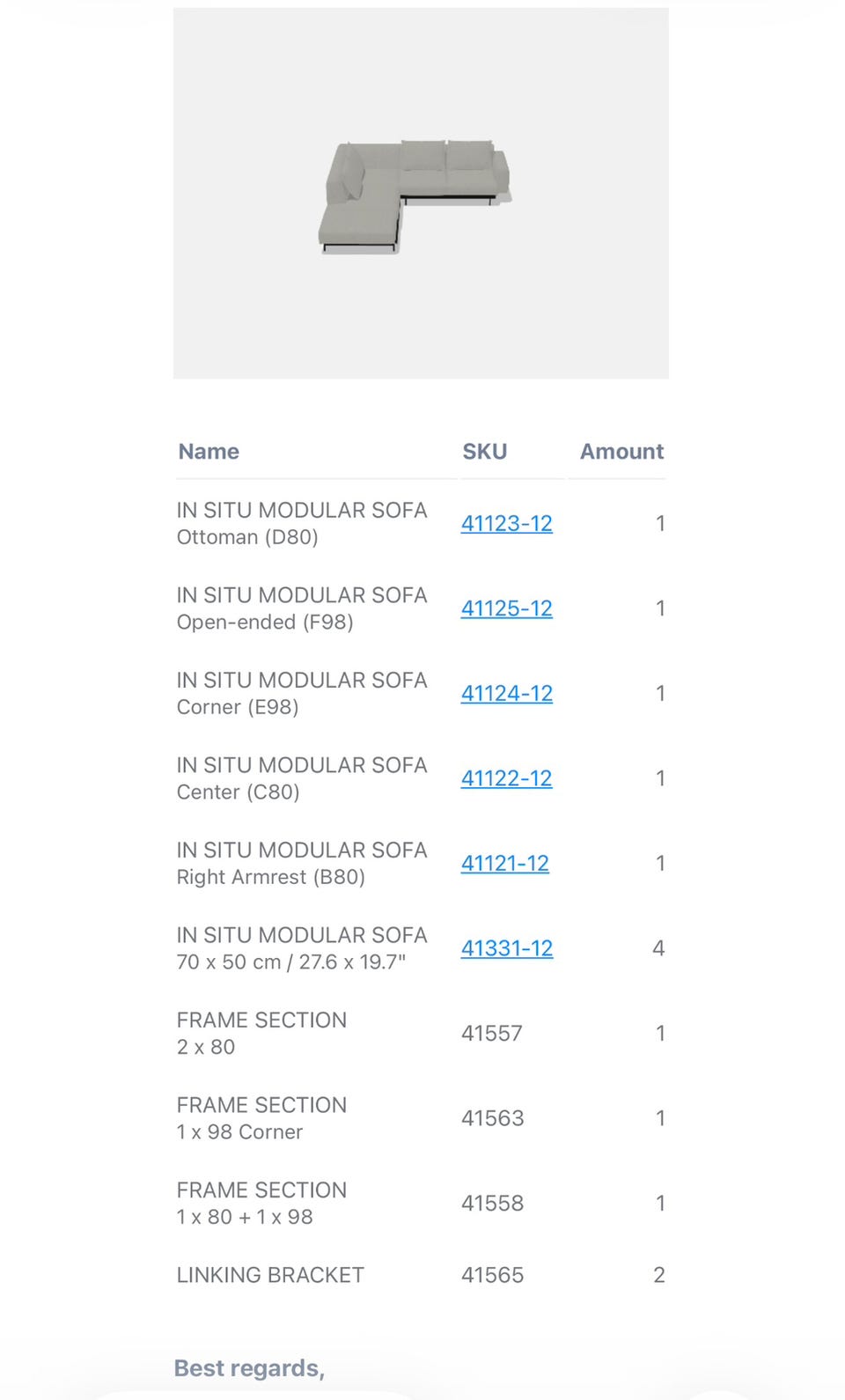The image size is (845, 1400).
Task: Click the sofa configuration preview image
Action: click(x=420, y=194)
